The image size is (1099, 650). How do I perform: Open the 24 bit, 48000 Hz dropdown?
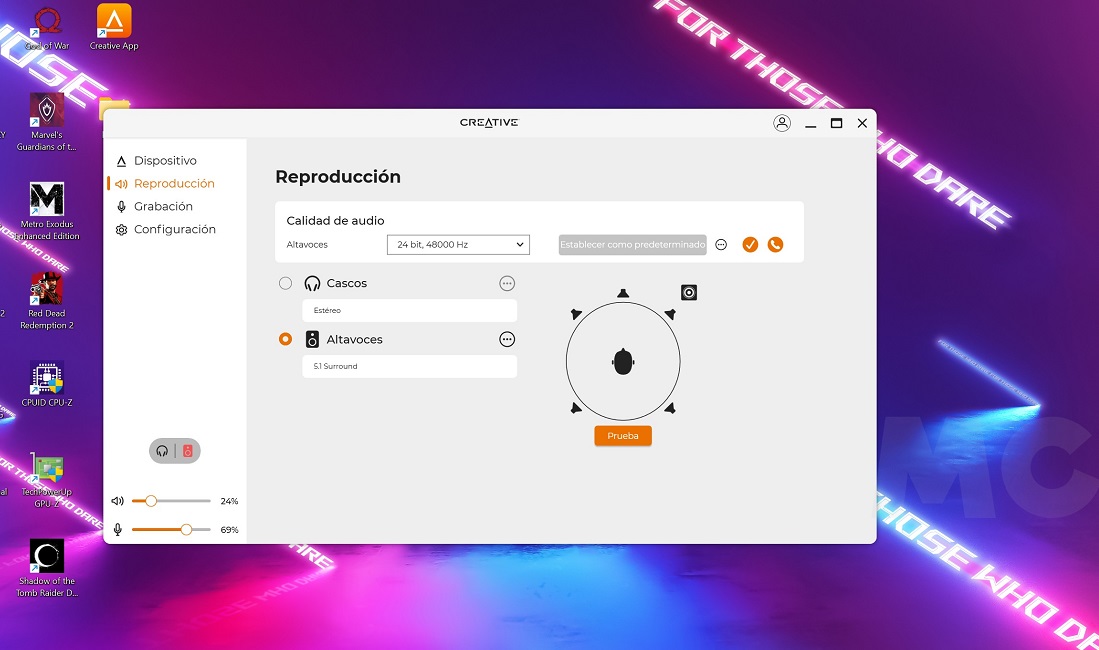[x=458, y=244]
